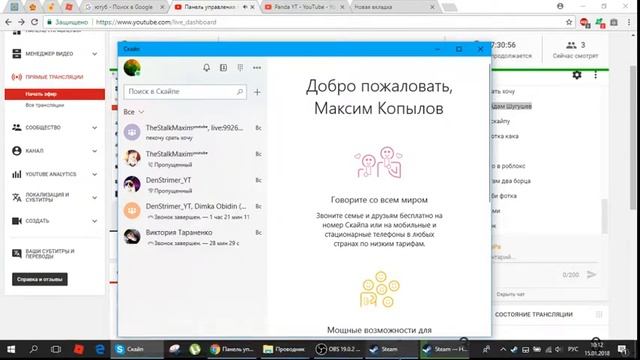Reload the page in Chrome
Image resolution: width=640 pixels, height=360 pixels.
(x=35, y=22)
